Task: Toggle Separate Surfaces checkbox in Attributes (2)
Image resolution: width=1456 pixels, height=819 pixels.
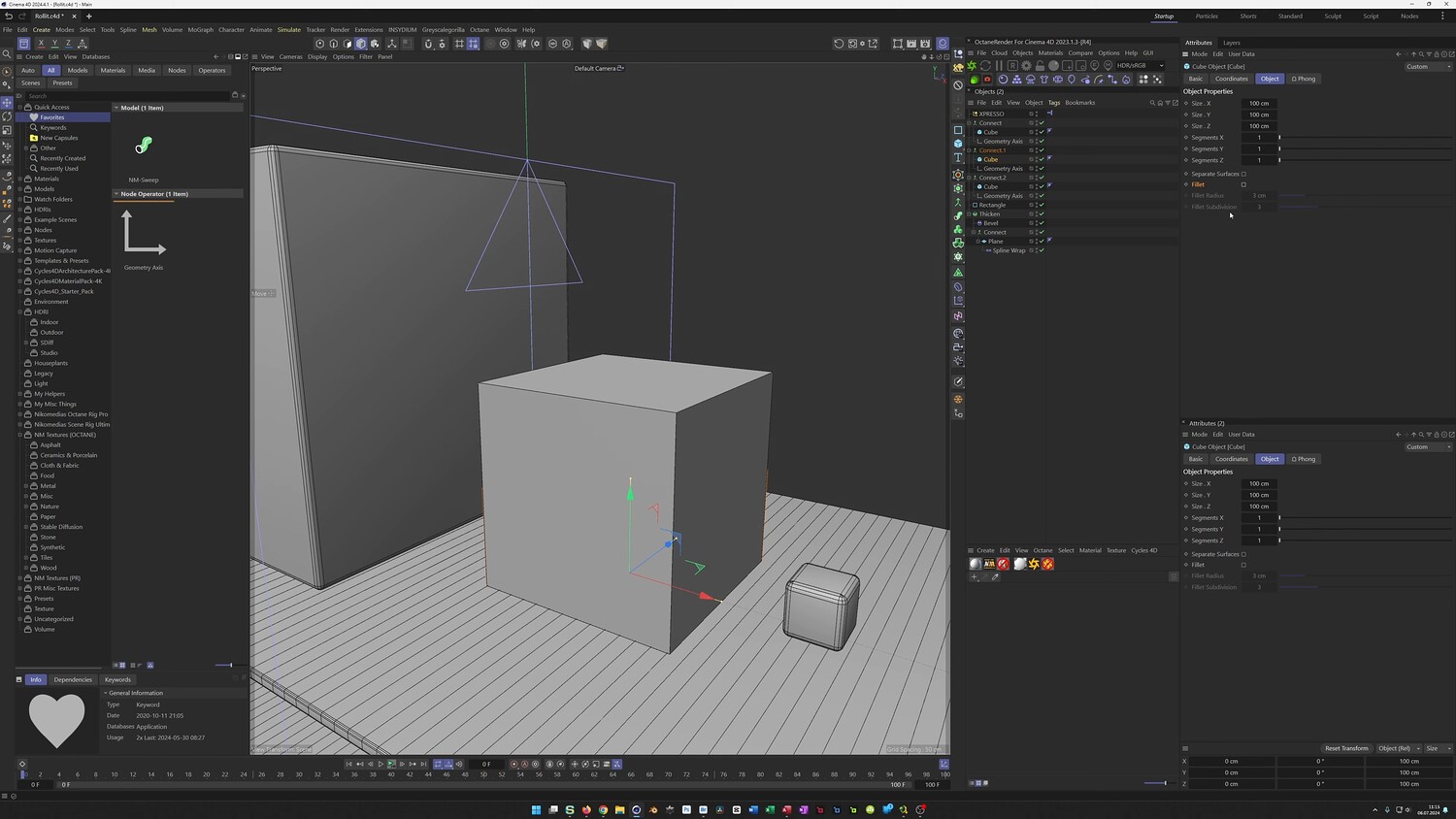Action: (x=1243, y=554)
